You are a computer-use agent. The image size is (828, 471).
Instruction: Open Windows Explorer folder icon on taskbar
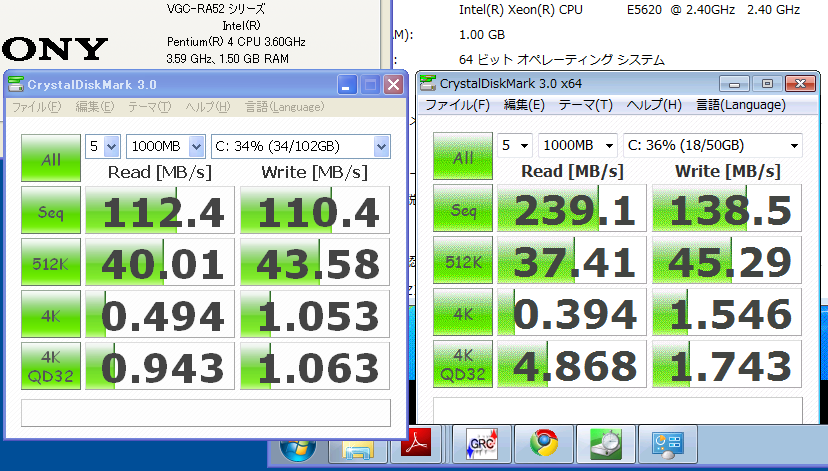pos(358,447)
